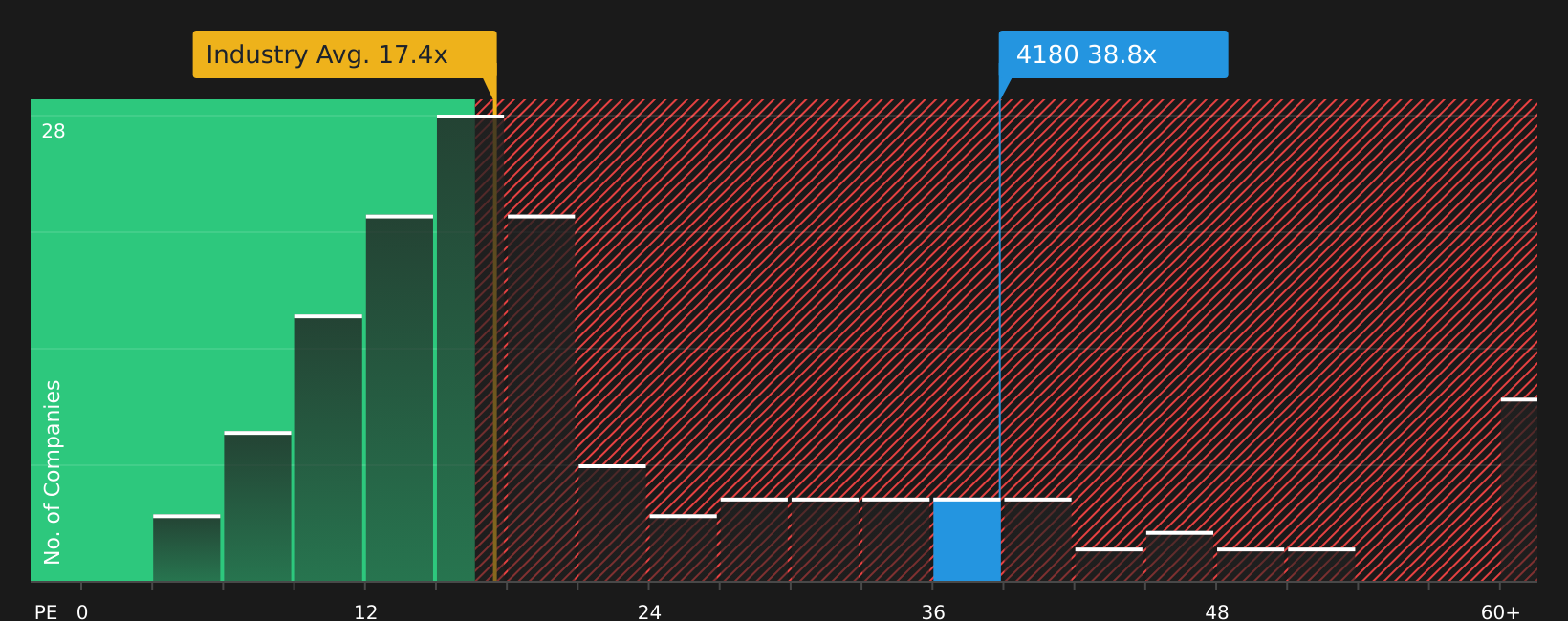Select the 60+ PE bar at far right

1518,489
